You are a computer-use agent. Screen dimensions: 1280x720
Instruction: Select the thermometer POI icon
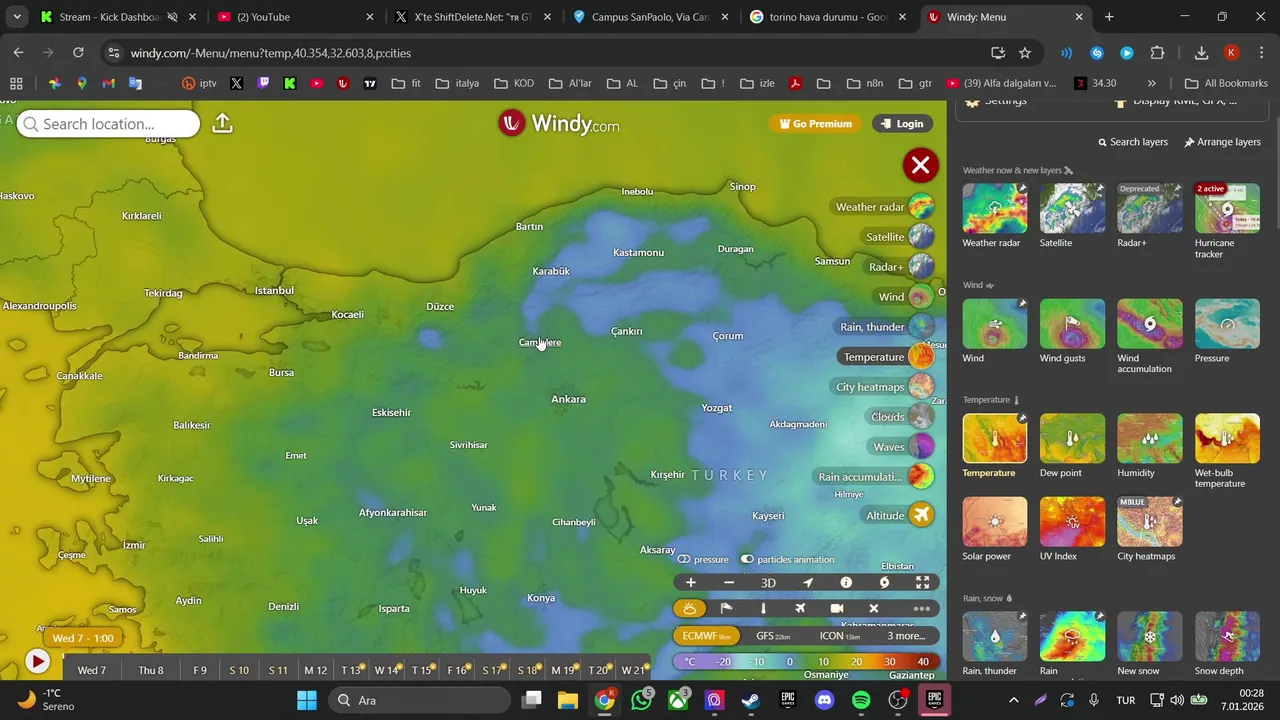coord(763,608)
